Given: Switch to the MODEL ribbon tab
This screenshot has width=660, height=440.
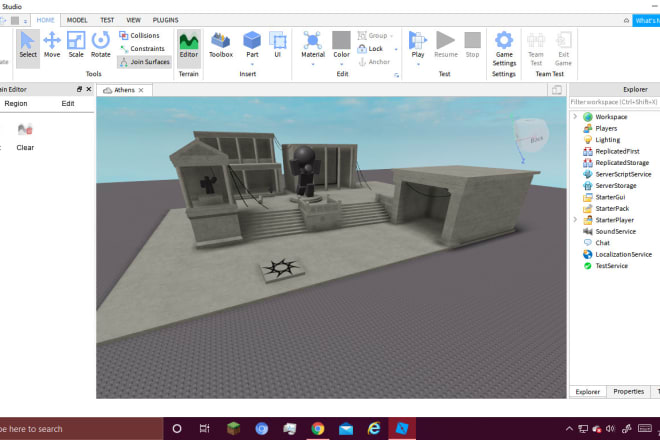Looking at the screenshot, I should pyautogui.click(x=77, y=20).
